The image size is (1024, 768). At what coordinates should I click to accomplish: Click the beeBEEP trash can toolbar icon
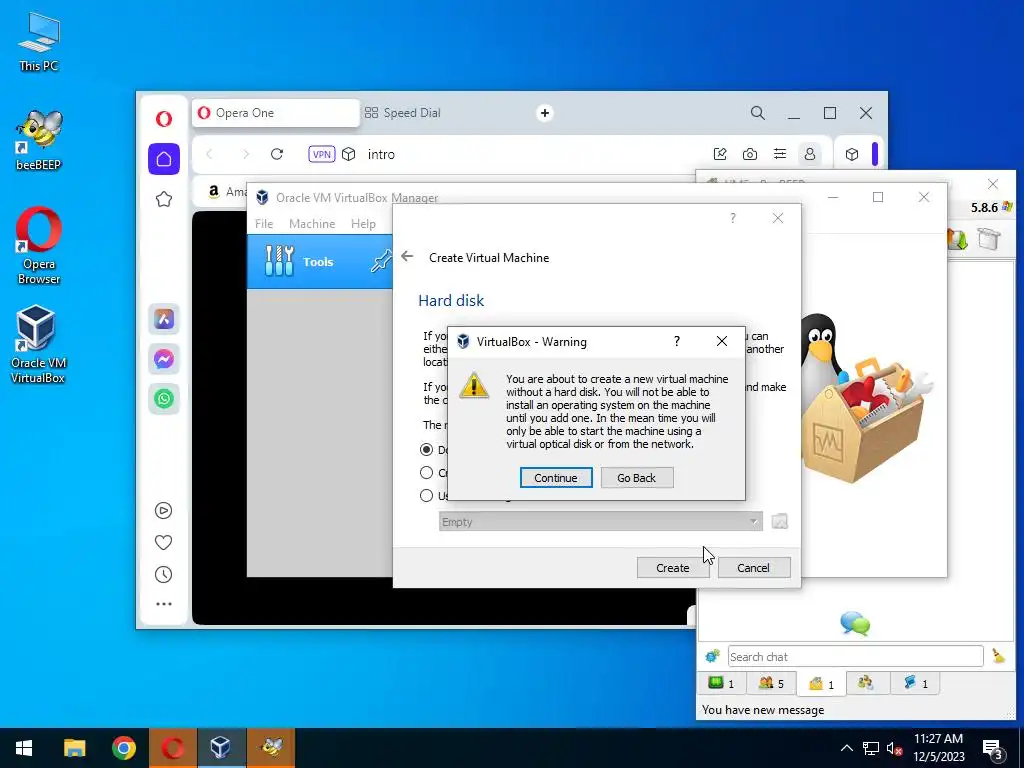[989, 238]
